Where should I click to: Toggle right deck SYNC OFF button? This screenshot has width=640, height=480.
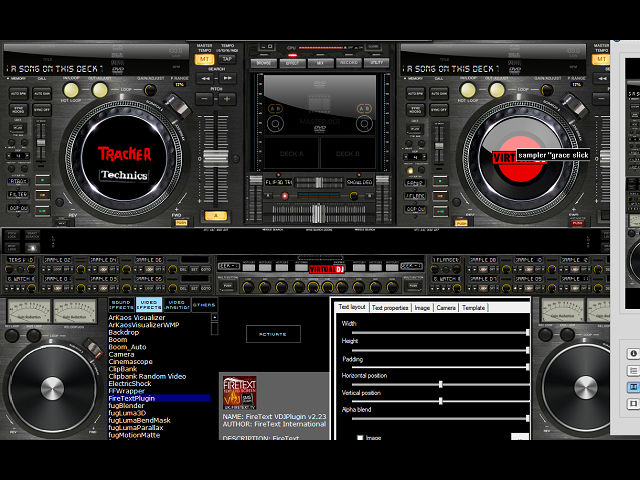pos(439,110)
